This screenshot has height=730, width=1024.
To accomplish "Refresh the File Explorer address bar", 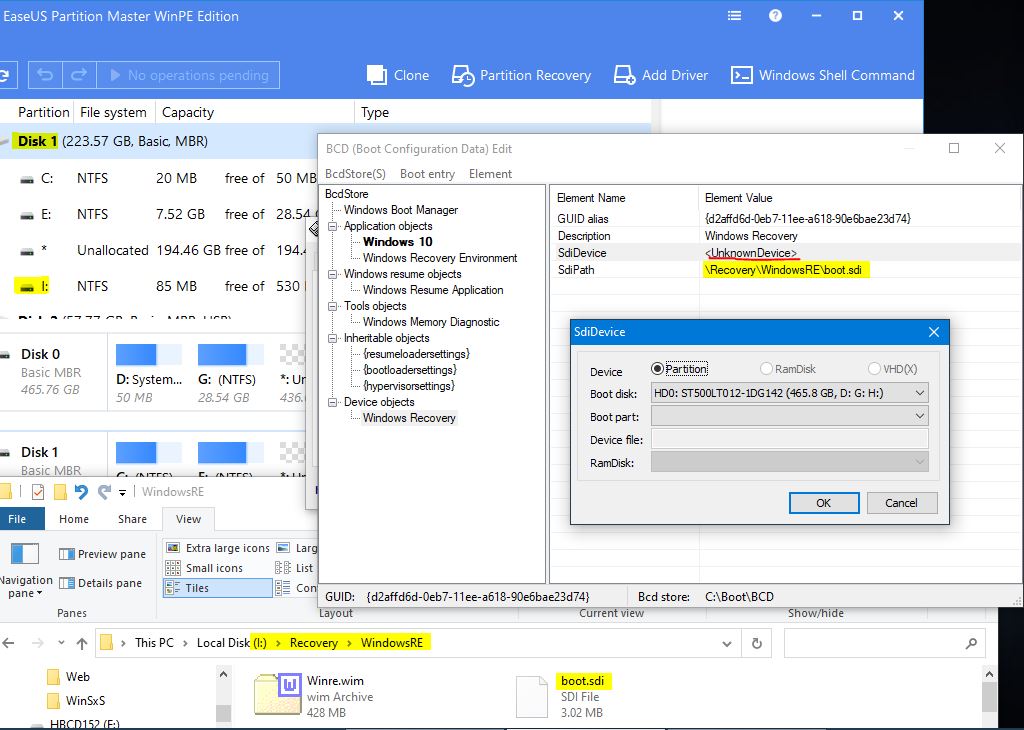I will tap(757, 643).
